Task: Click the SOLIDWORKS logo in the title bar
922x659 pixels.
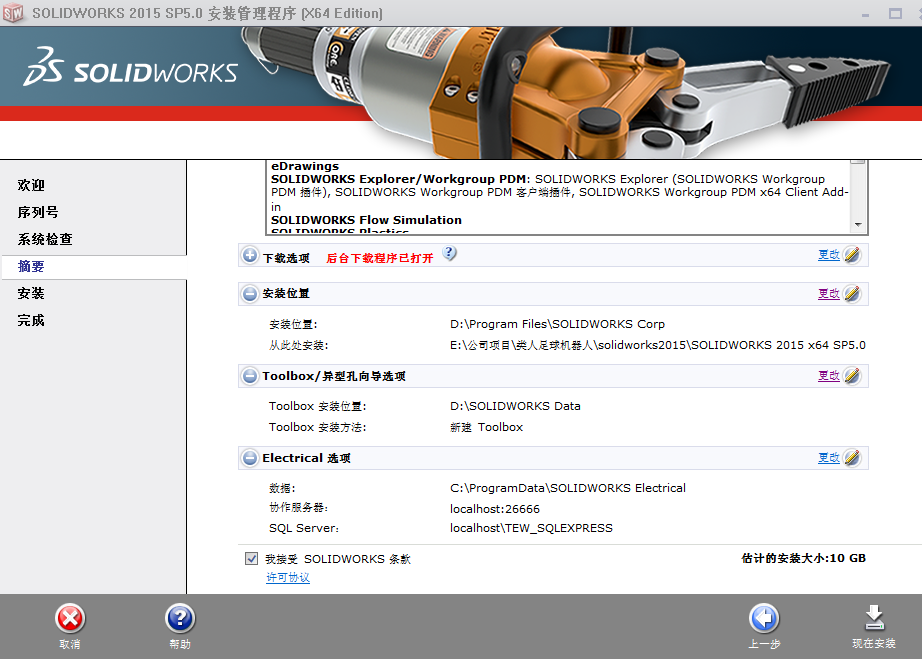Action: coord(14,13)
